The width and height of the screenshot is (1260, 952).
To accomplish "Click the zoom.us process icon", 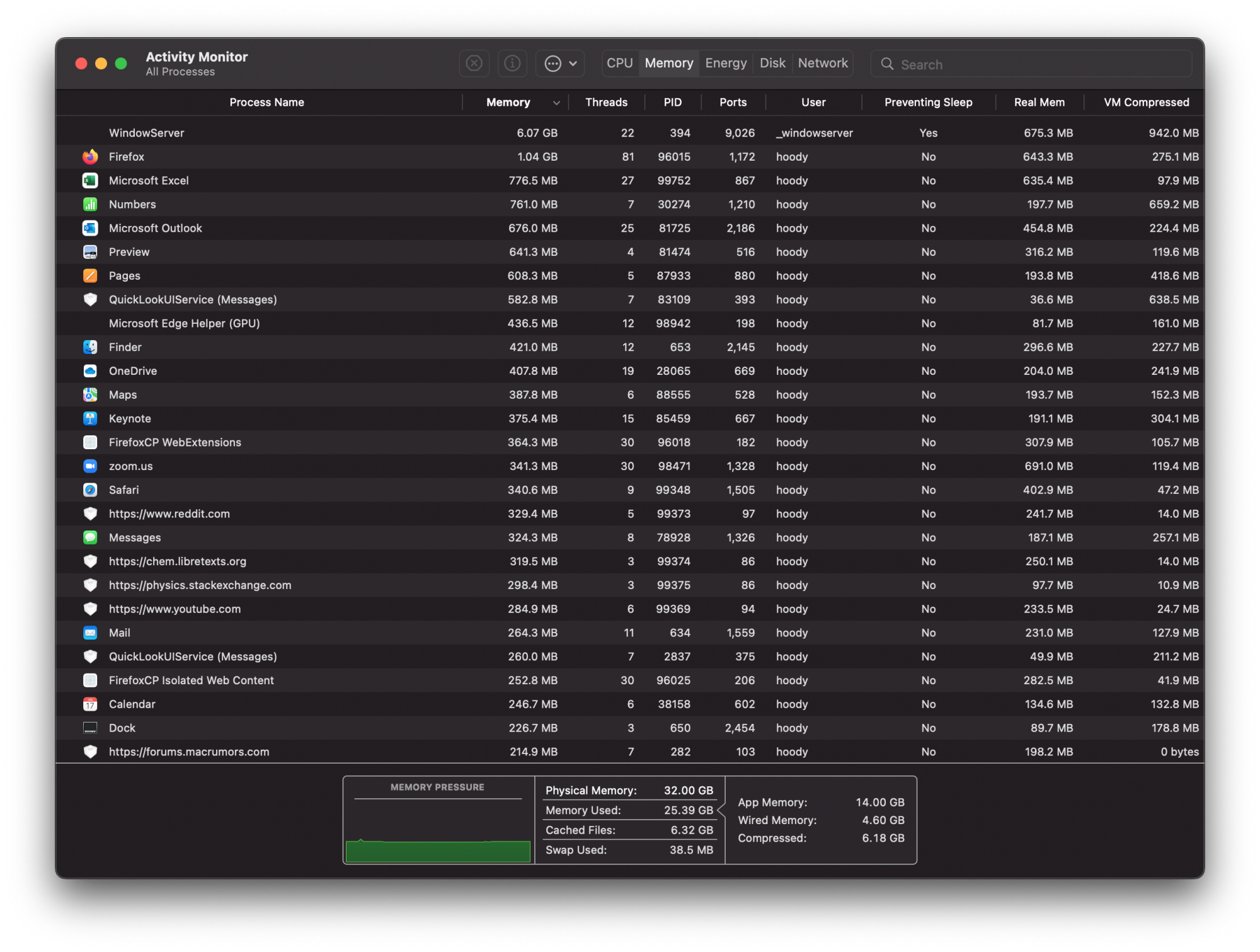I will coord(90,466).
